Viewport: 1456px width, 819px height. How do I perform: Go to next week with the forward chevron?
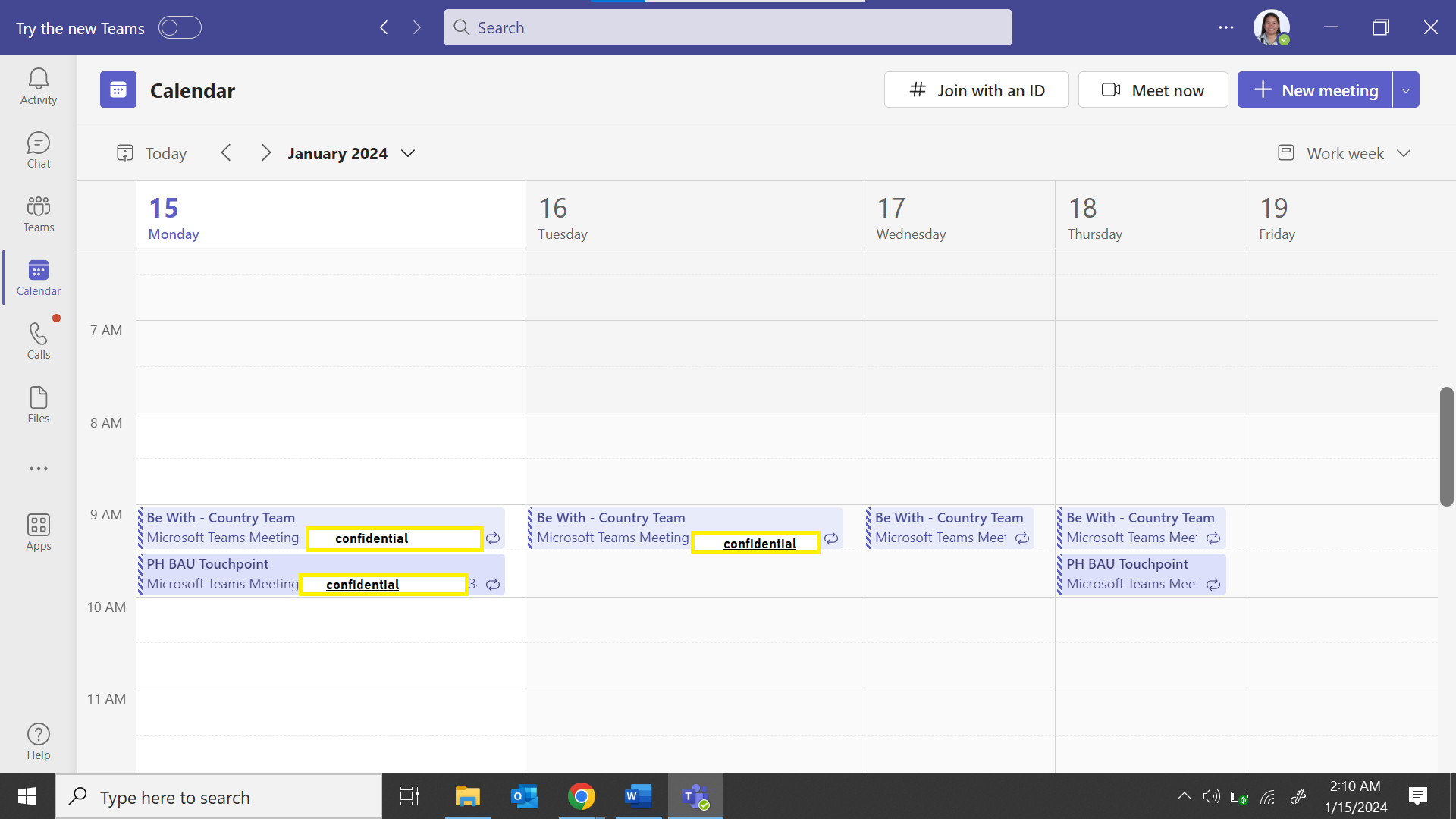click(x=265, y=153)
